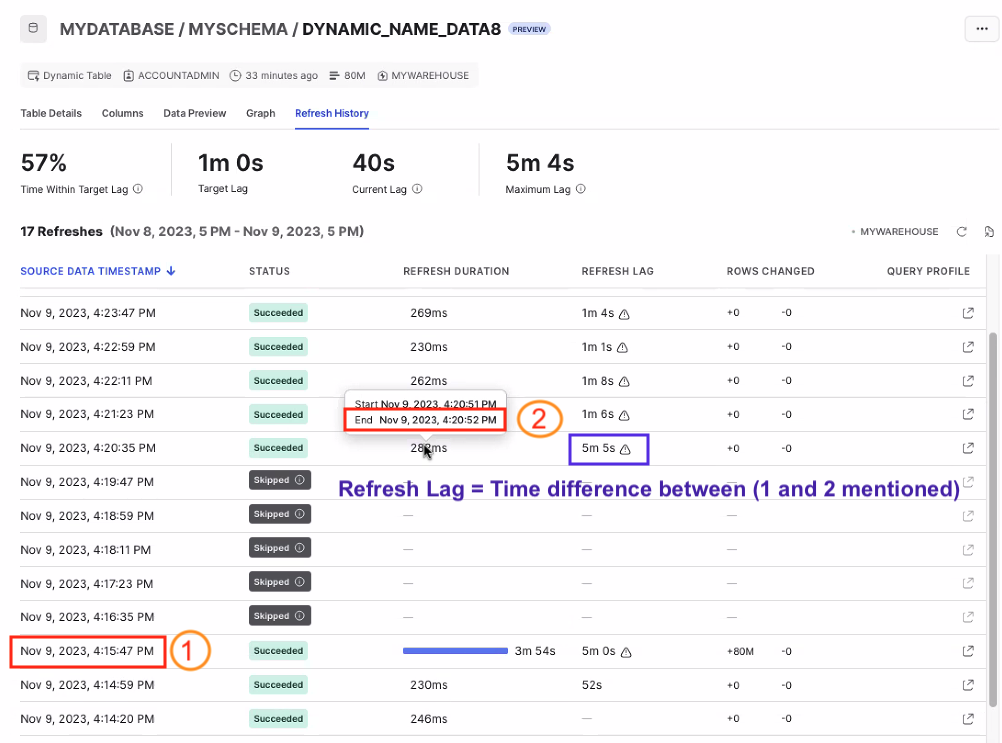Open the Data Preview tab

pos(194,113)
